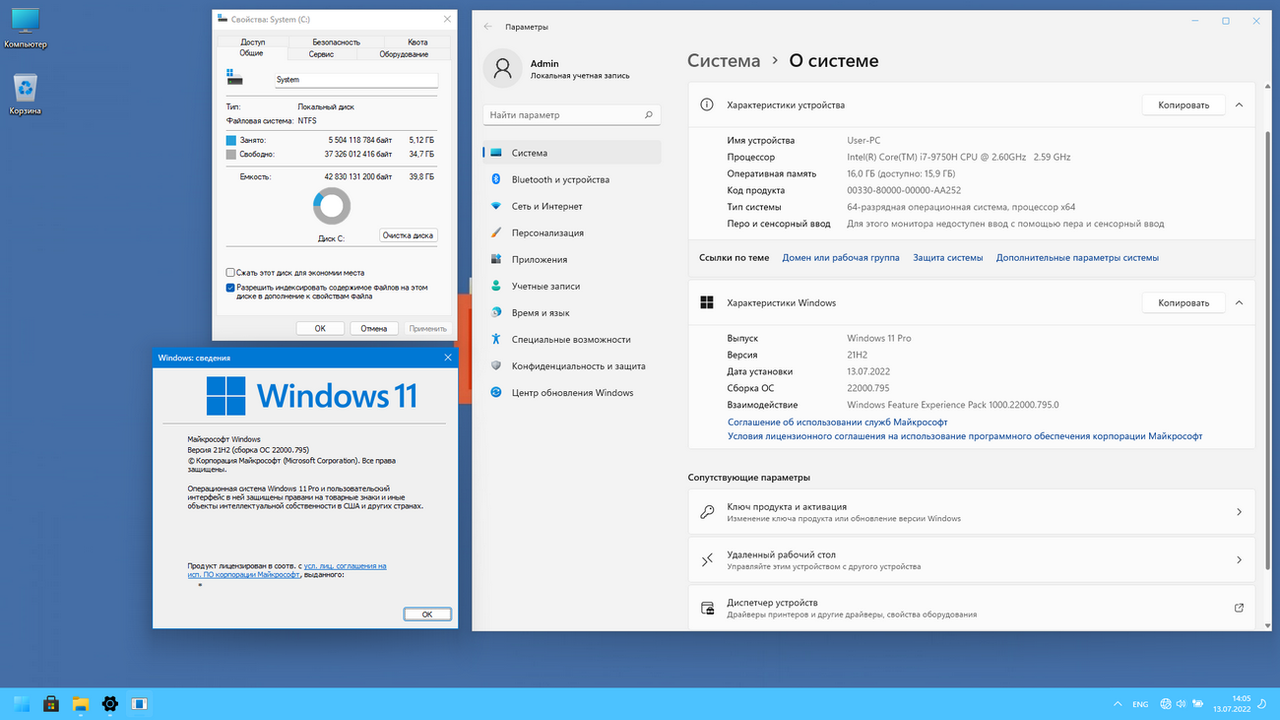
Task: Open Settings gear icon in taskbar
Action: pyautogui.click(x=110, y=704)
